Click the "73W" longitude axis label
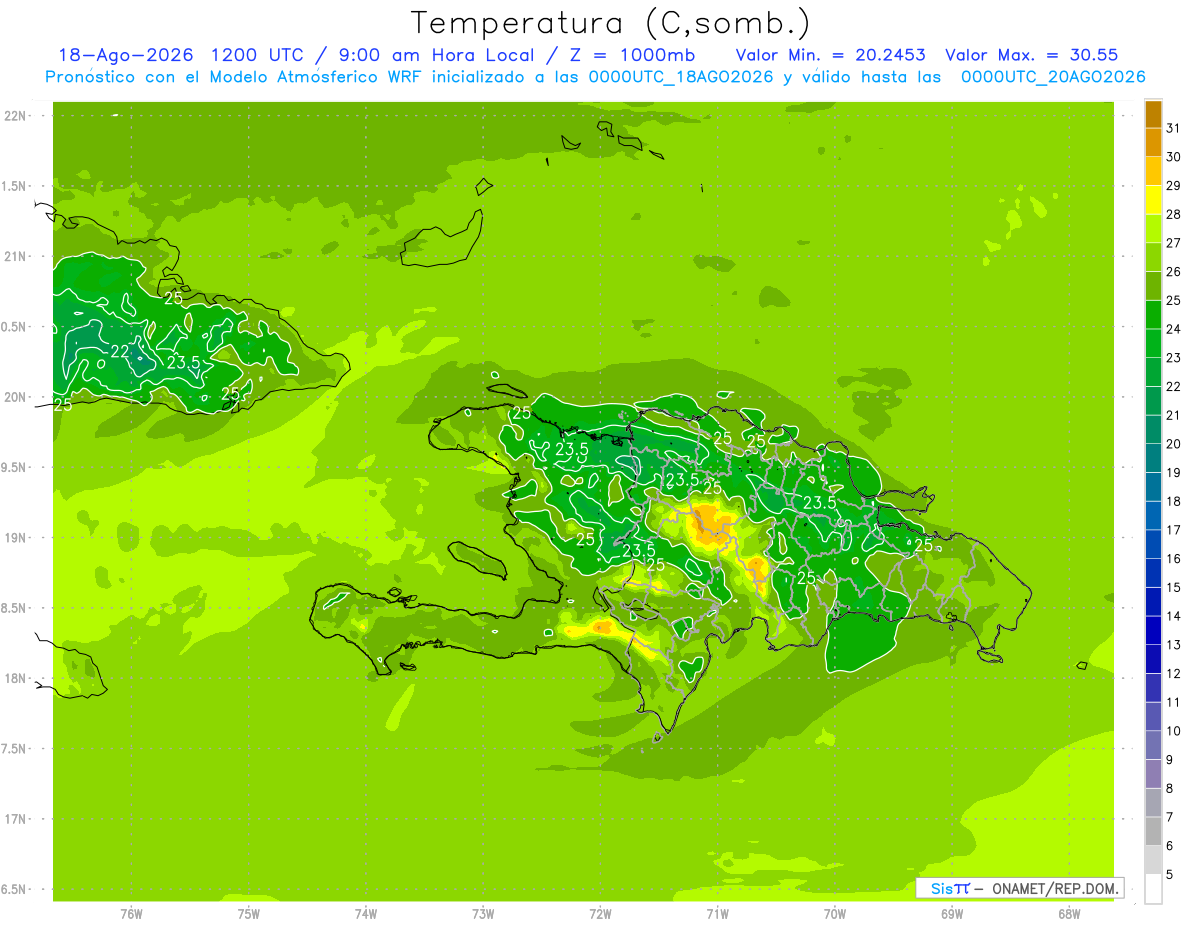Viewport: 1200px width, 927px height. (483, 915)
